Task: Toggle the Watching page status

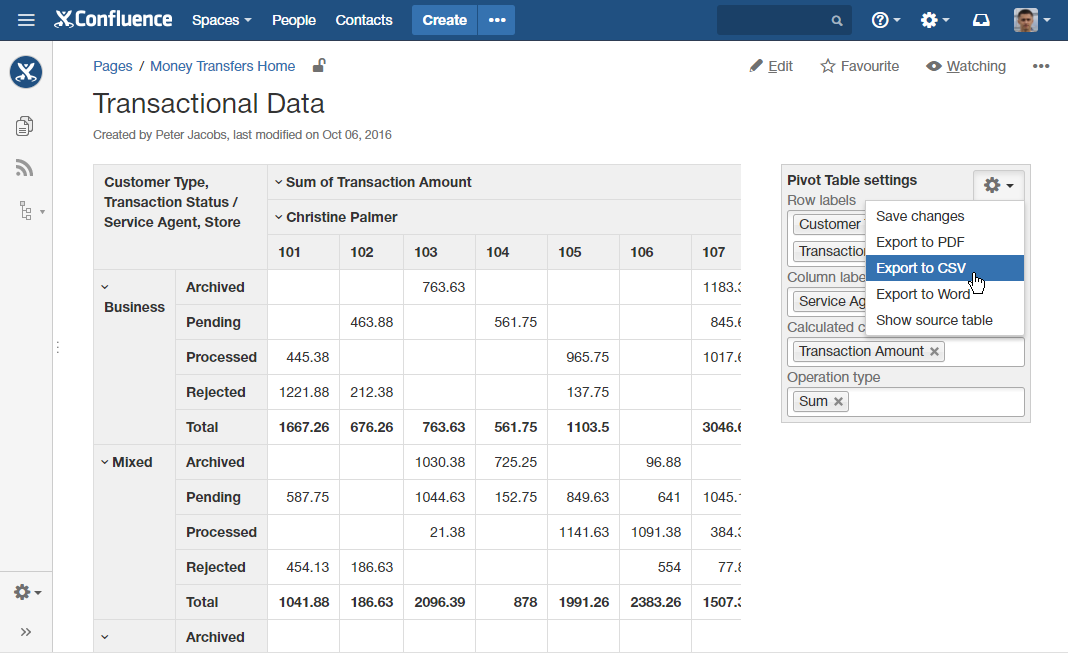Action: pos(966,66)
